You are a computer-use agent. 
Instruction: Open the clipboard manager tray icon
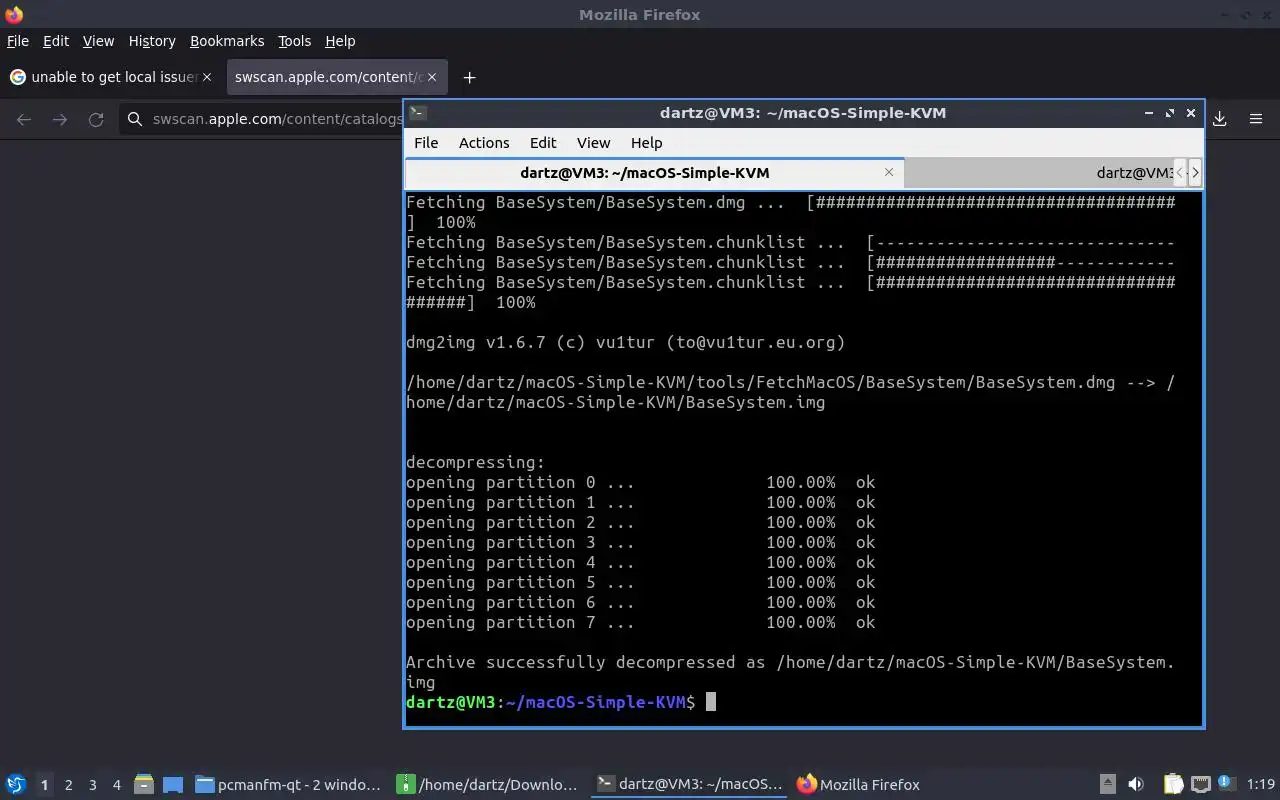coord(1173,785)
